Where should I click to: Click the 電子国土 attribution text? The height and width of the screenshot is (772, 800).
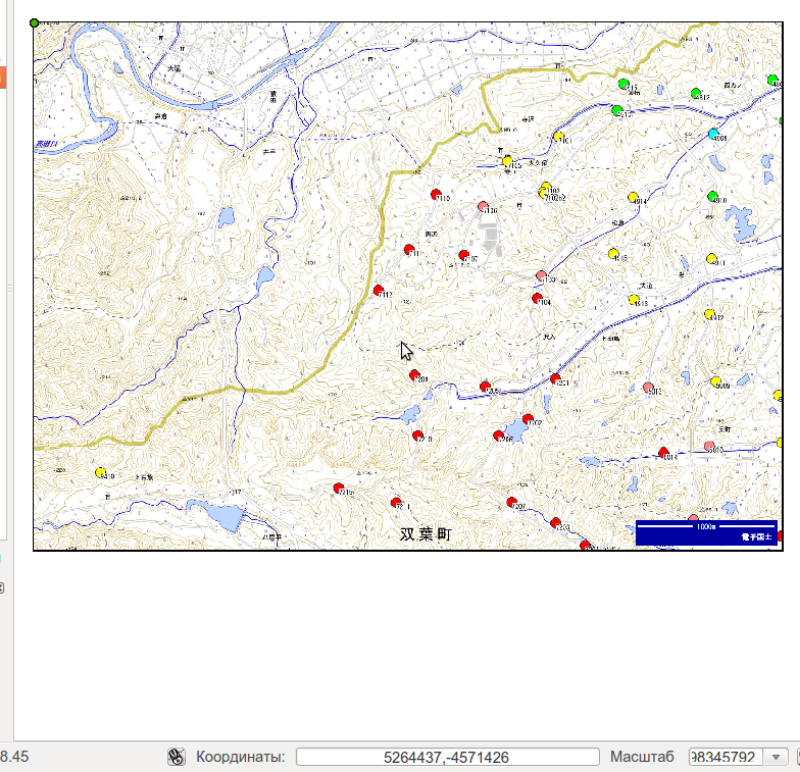(x=757, y=537)
